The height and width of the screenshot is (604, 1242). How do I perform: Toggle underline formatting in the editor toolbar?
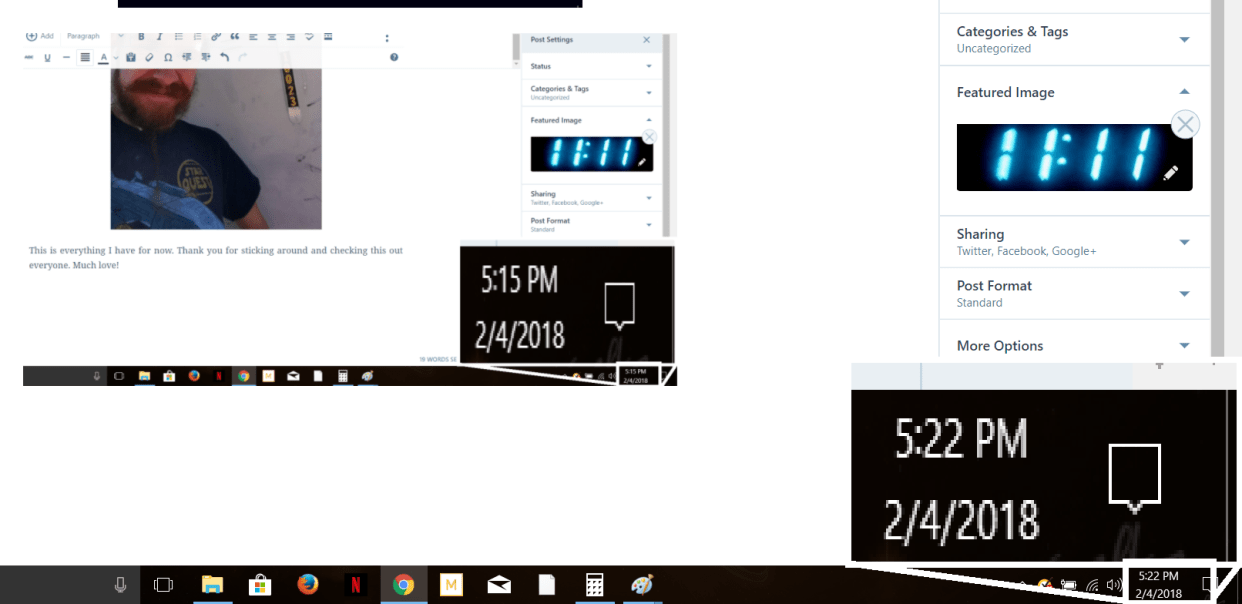[47, 58]
